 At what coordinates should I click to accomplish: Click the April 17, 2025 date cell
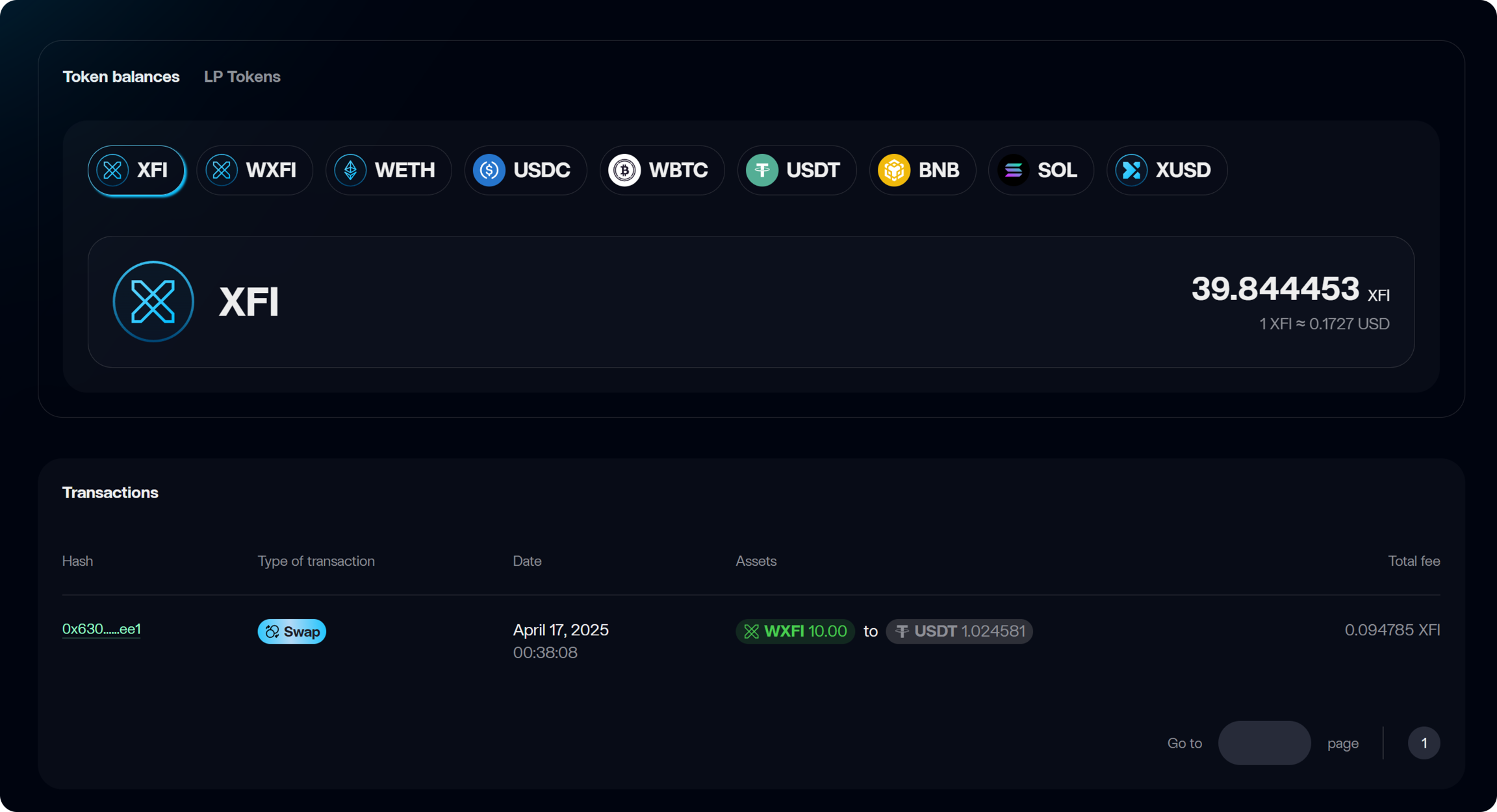click(561, 630)
